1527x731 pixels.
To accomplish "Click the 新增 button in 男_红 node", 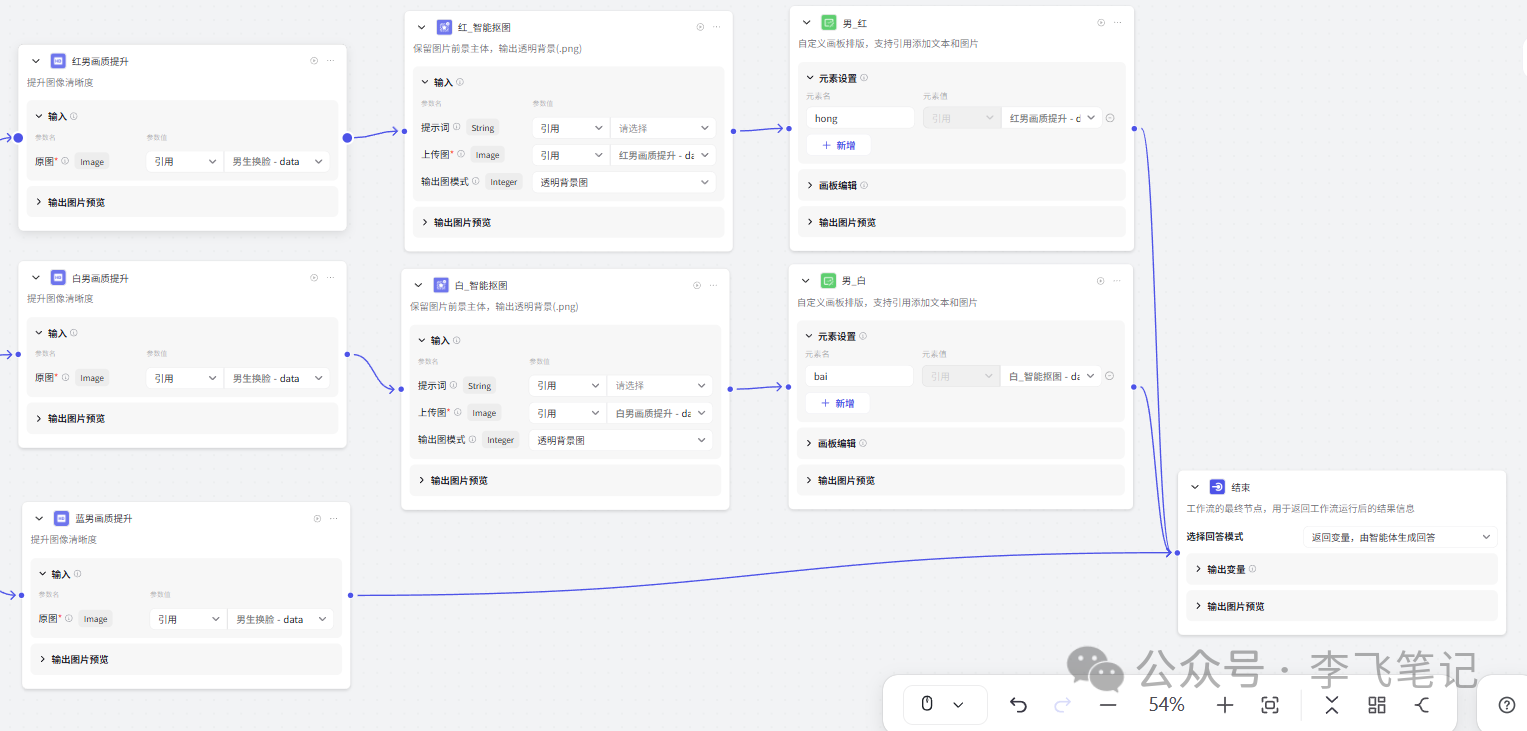I will (838, 145).
